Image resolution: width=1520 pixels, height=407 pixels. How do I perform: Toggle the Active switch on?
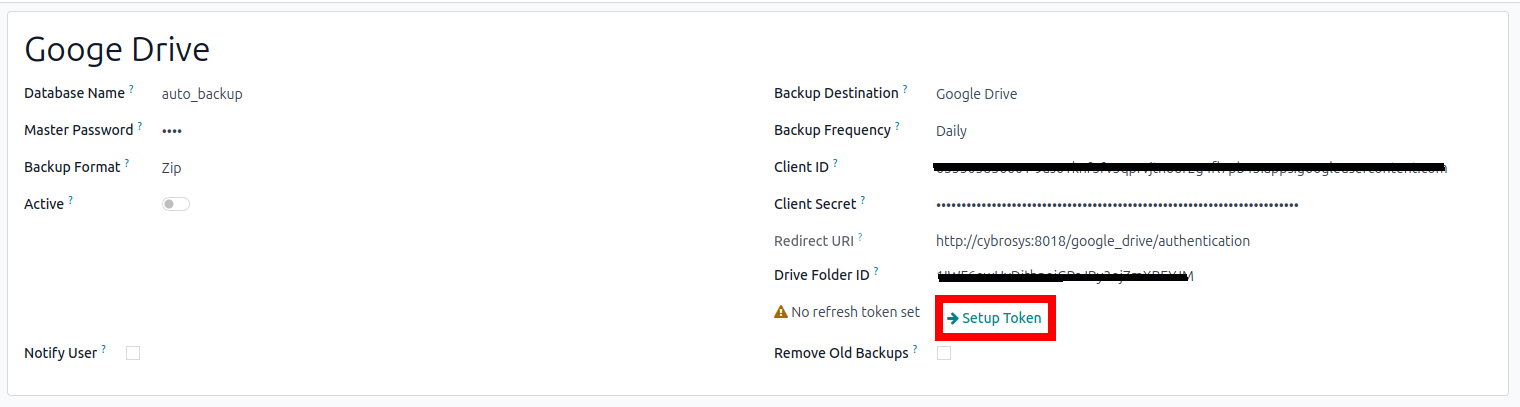click(x=176, y=204)
